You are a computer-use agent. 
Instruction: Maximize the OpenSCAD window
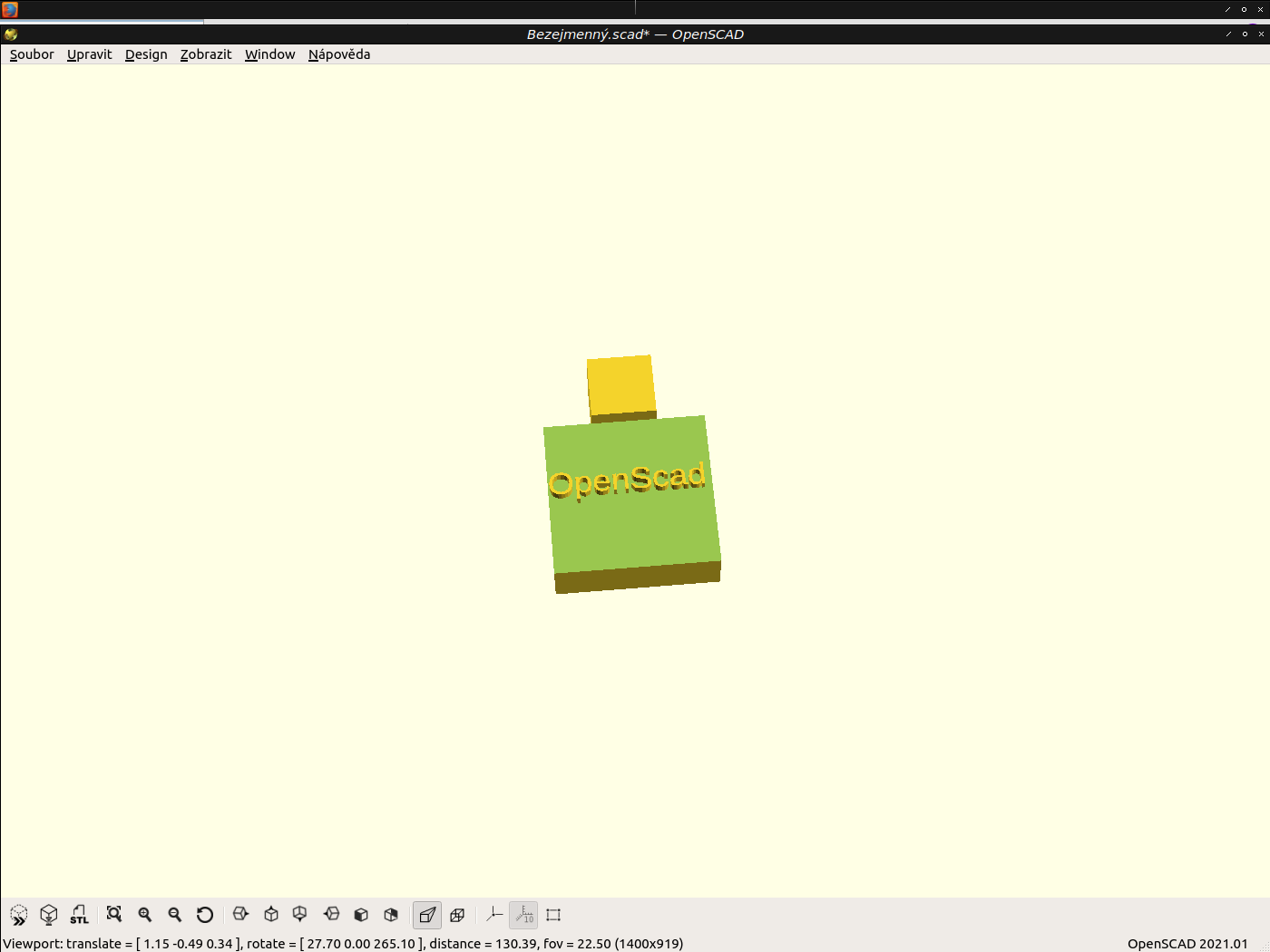point(1245,34)
